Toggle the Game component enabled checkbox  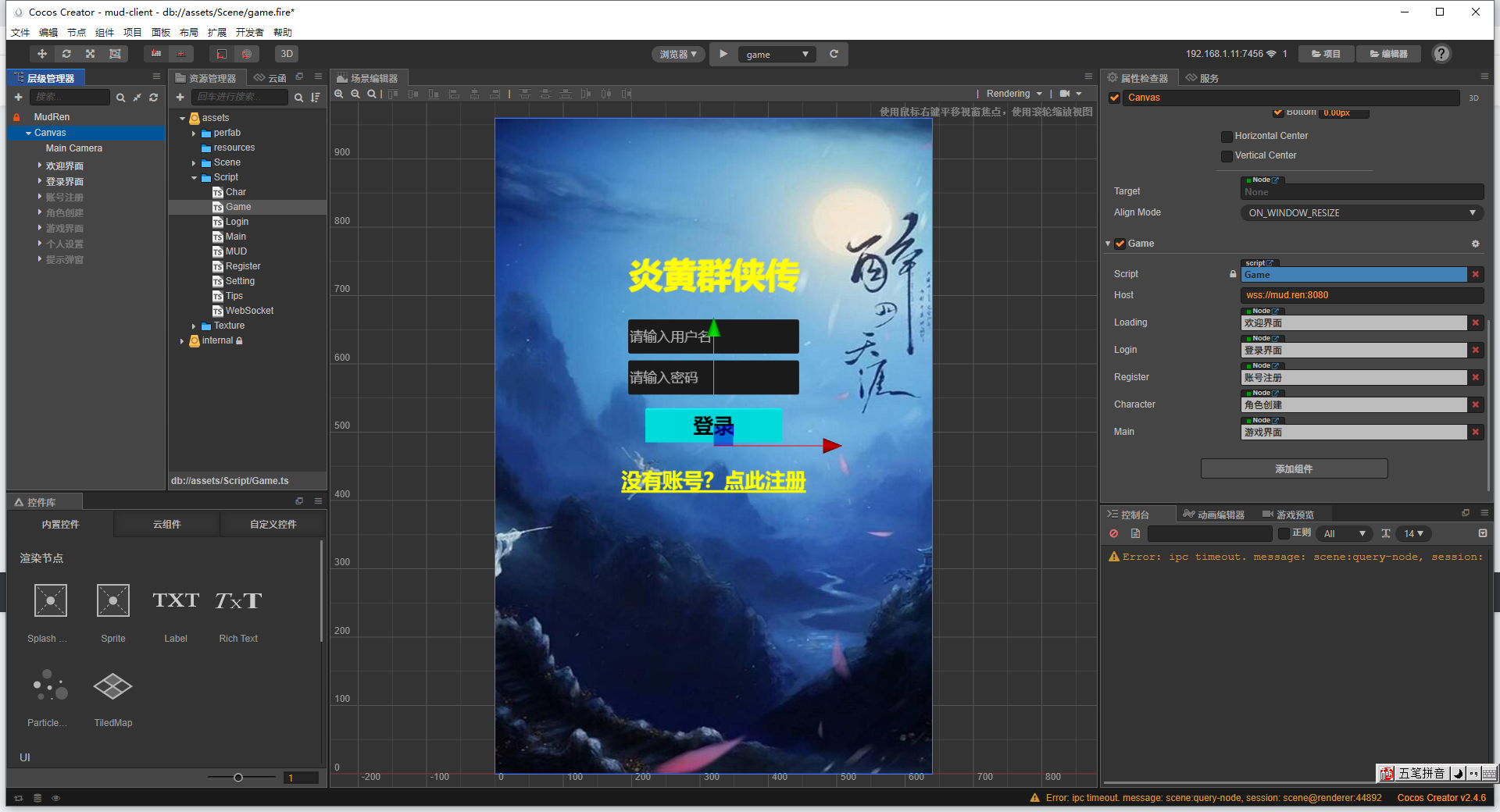(x=1120, y=244)
